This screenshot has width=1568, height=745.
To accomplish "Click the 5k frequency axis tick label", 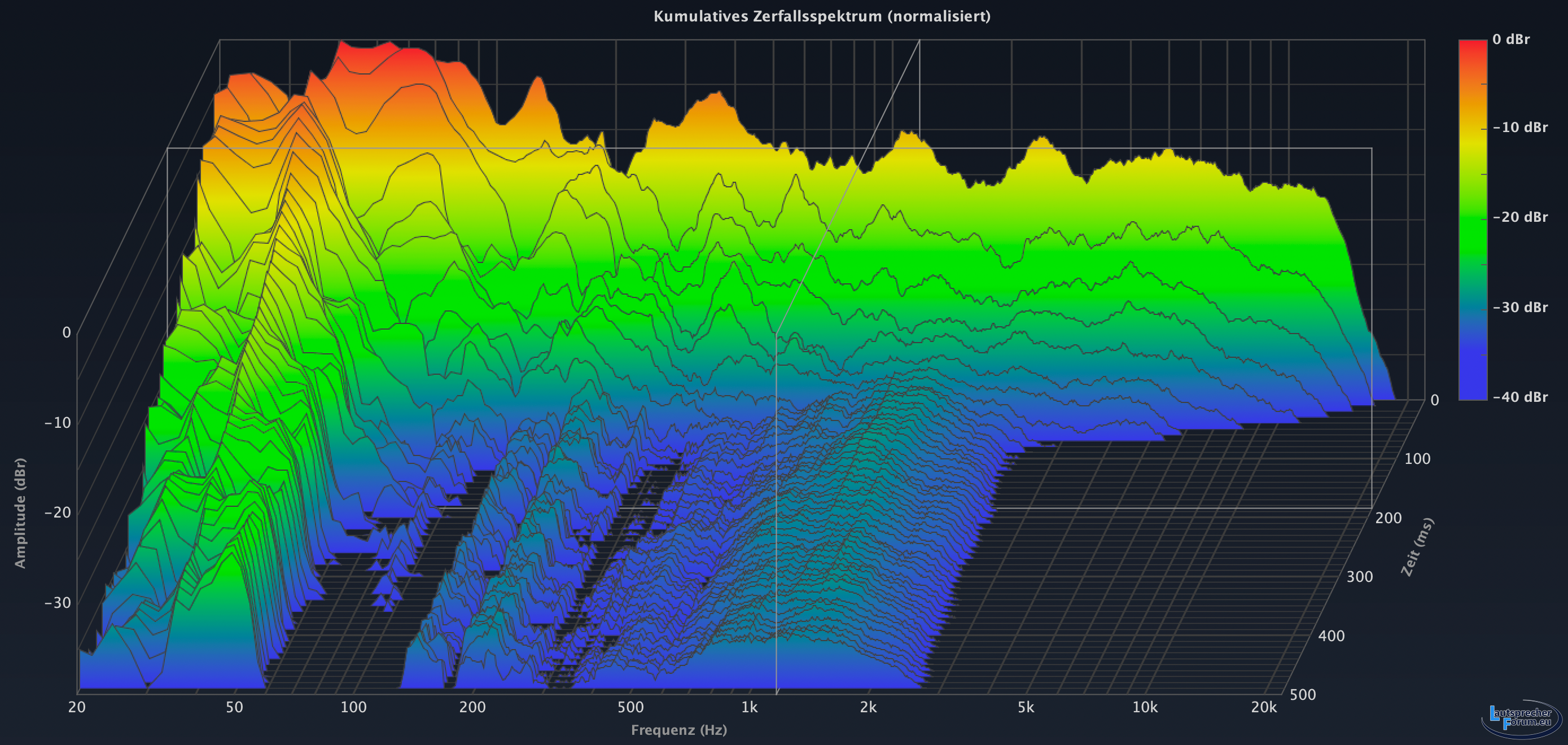I will [x=1026, y=707].
